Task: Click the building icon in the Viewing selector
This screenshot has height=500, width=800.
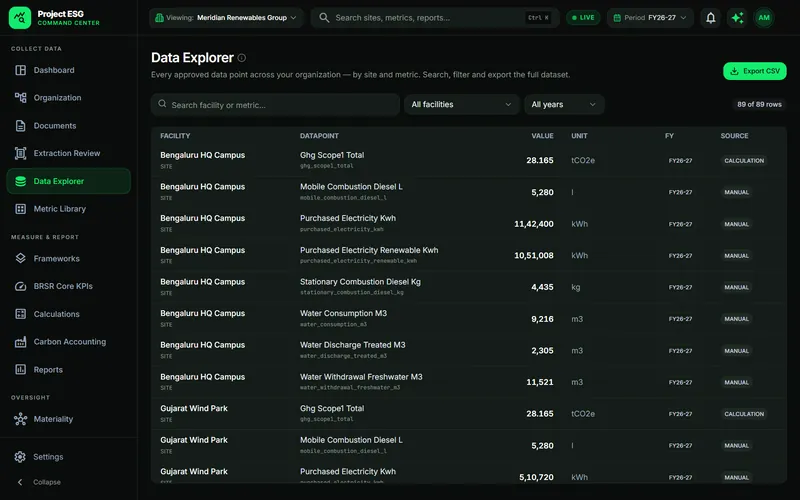Action: click(x=159, y=18)
